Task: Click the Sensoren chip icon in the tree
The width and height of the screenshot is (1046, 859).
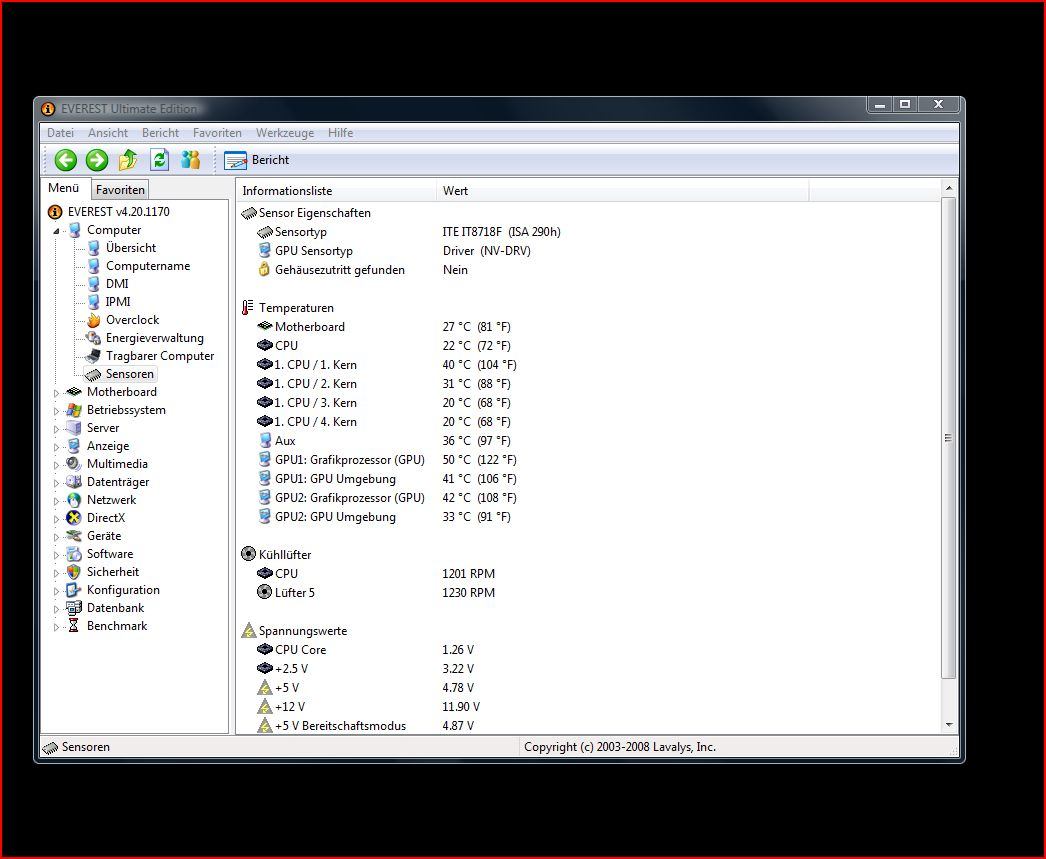Action: pyautogui.click(x=93, y=374)
